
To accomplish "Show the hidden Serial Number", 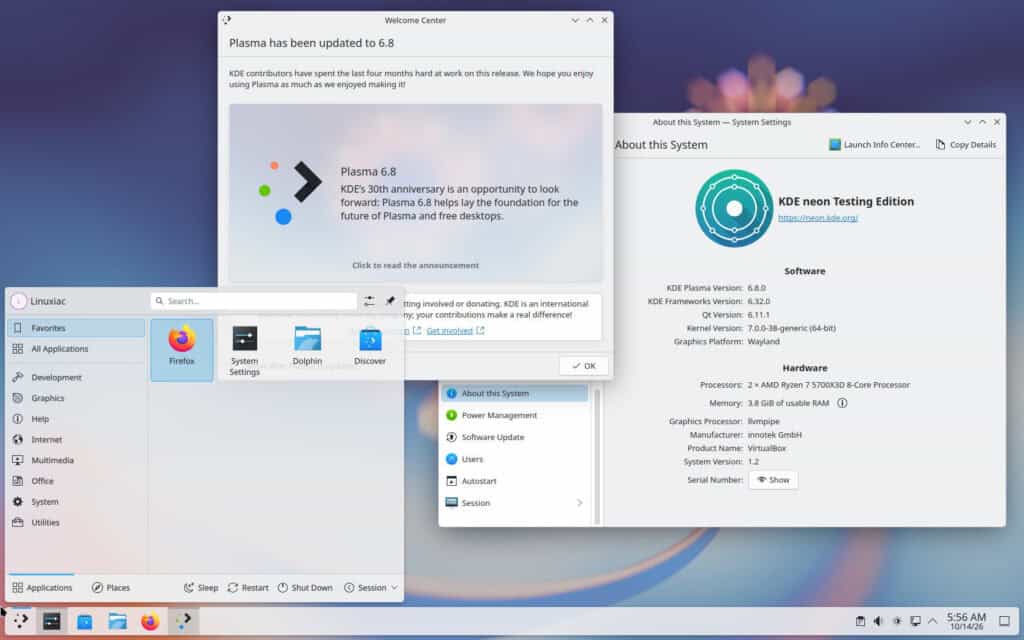I will tap(773, 480).
